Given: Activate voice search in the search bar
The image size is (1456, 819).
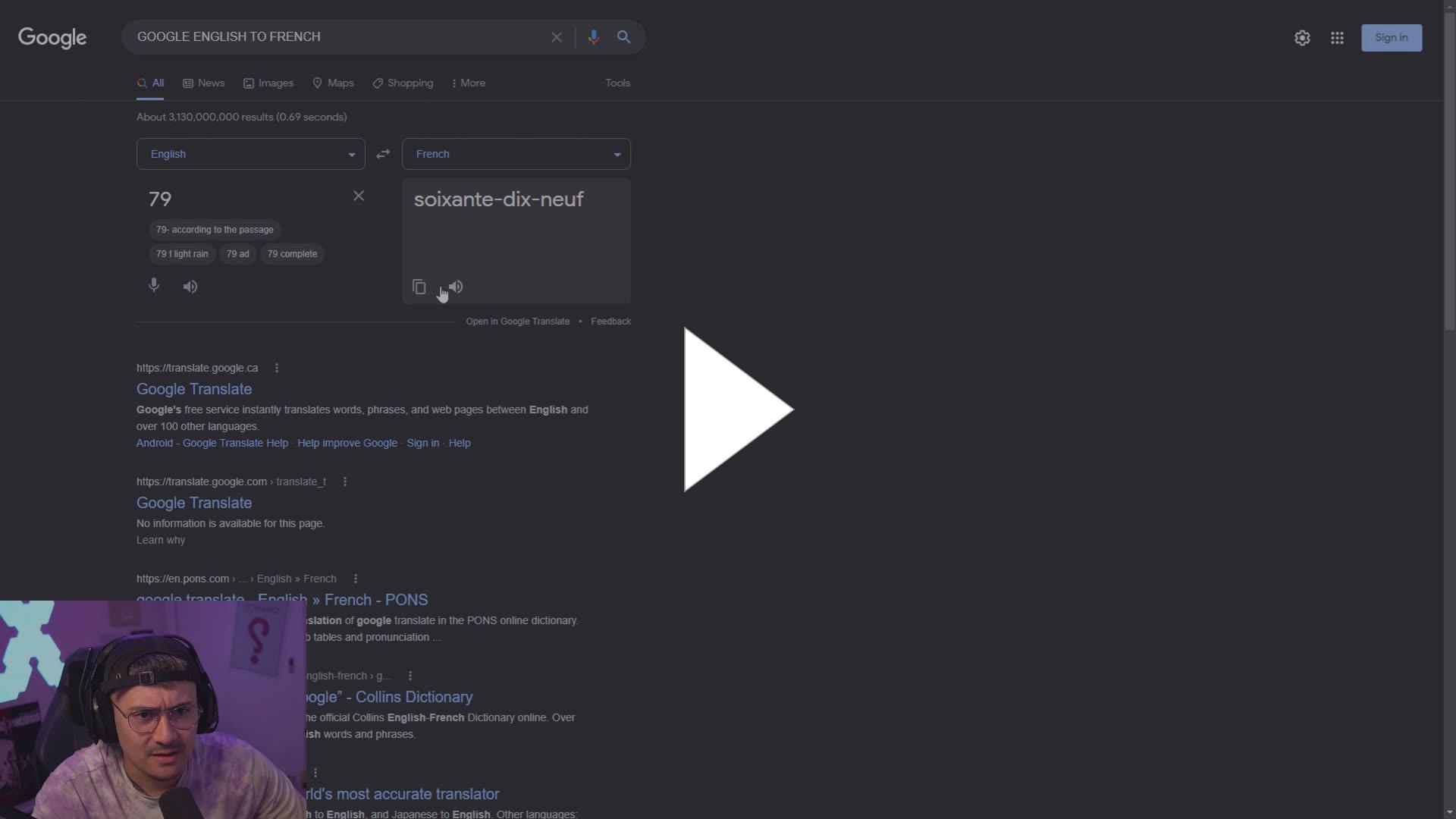Looking at the screenshot, I should click(x=594, y=36).
